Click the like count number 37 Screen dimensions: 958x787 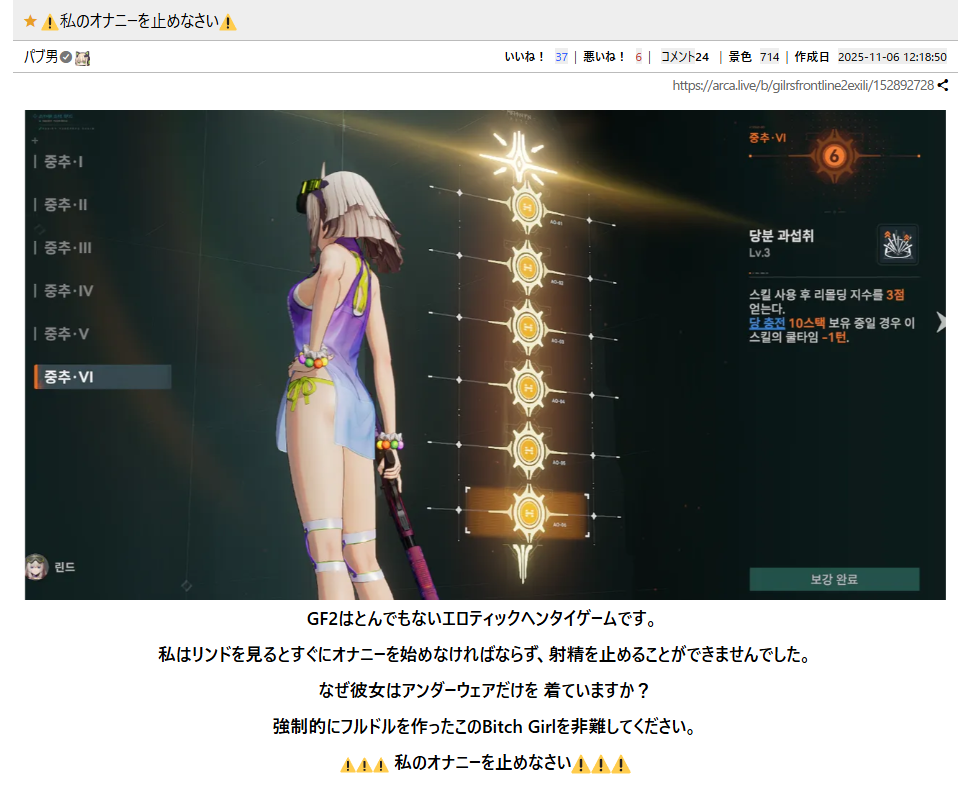point(561,57)
